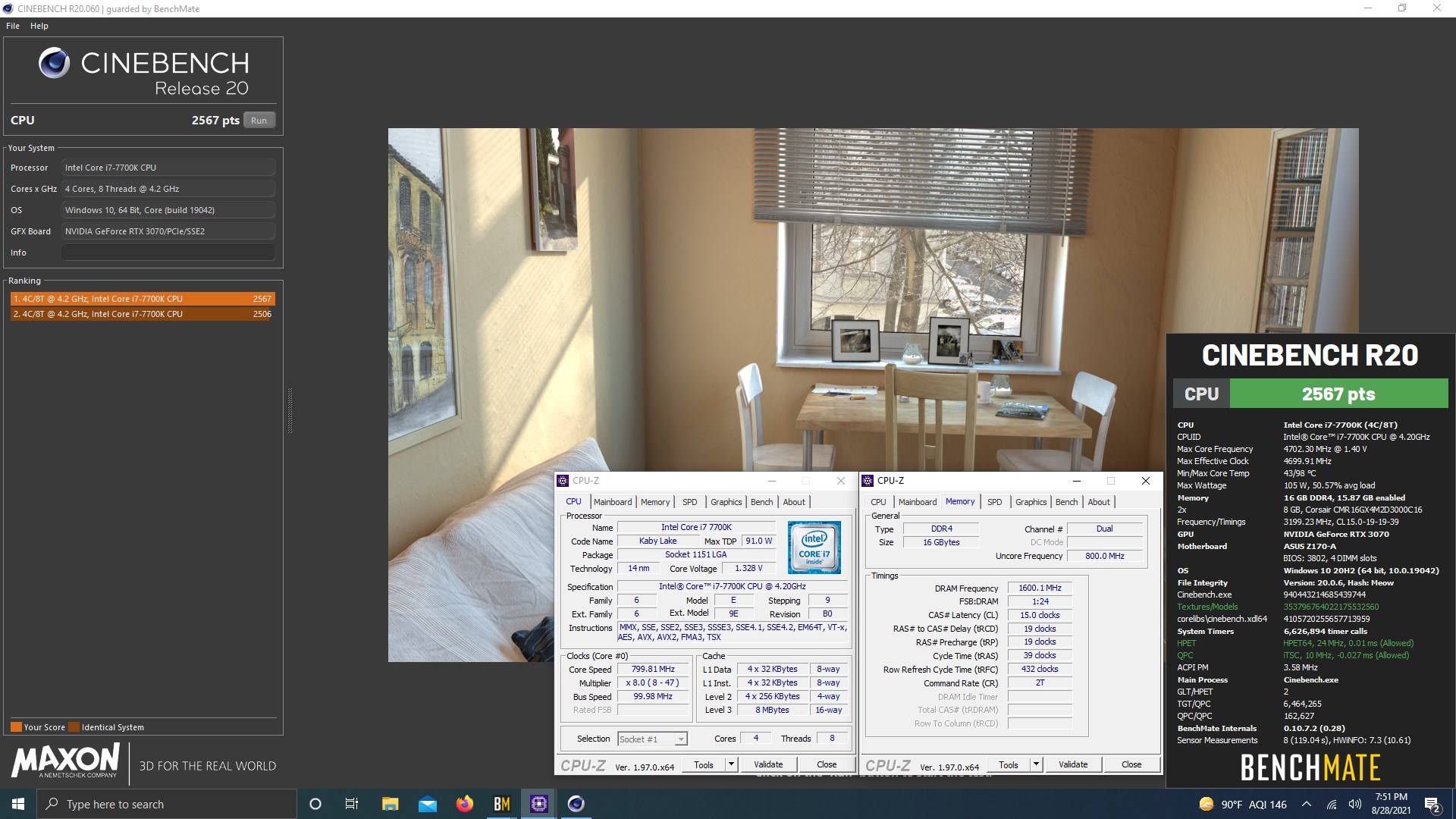Open BenchMate from taskbar

tap(501, 804)
